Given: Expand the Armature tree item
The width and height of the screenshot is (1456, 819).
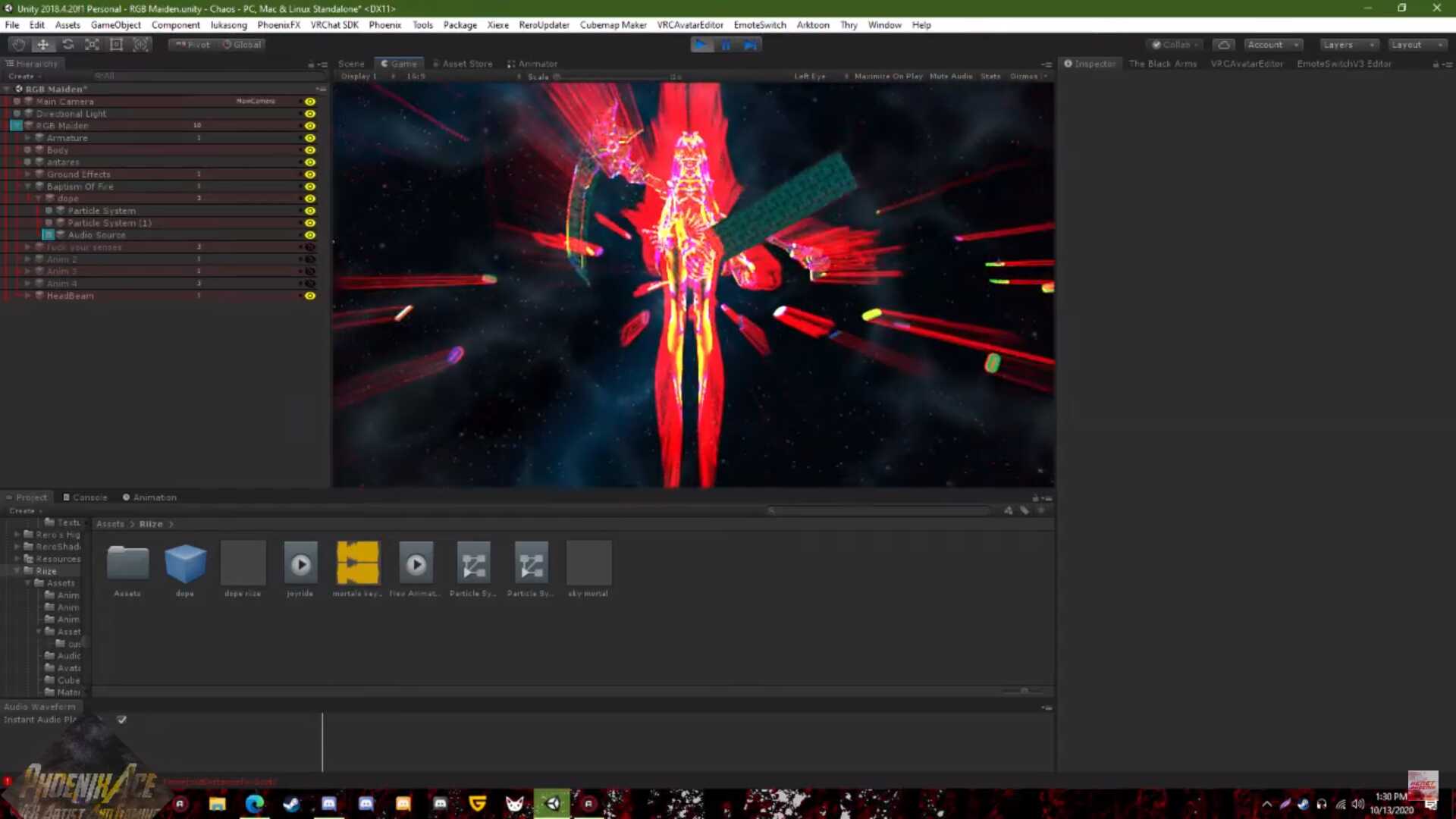Looking at the screenshot, I should (x=28, y=138).
